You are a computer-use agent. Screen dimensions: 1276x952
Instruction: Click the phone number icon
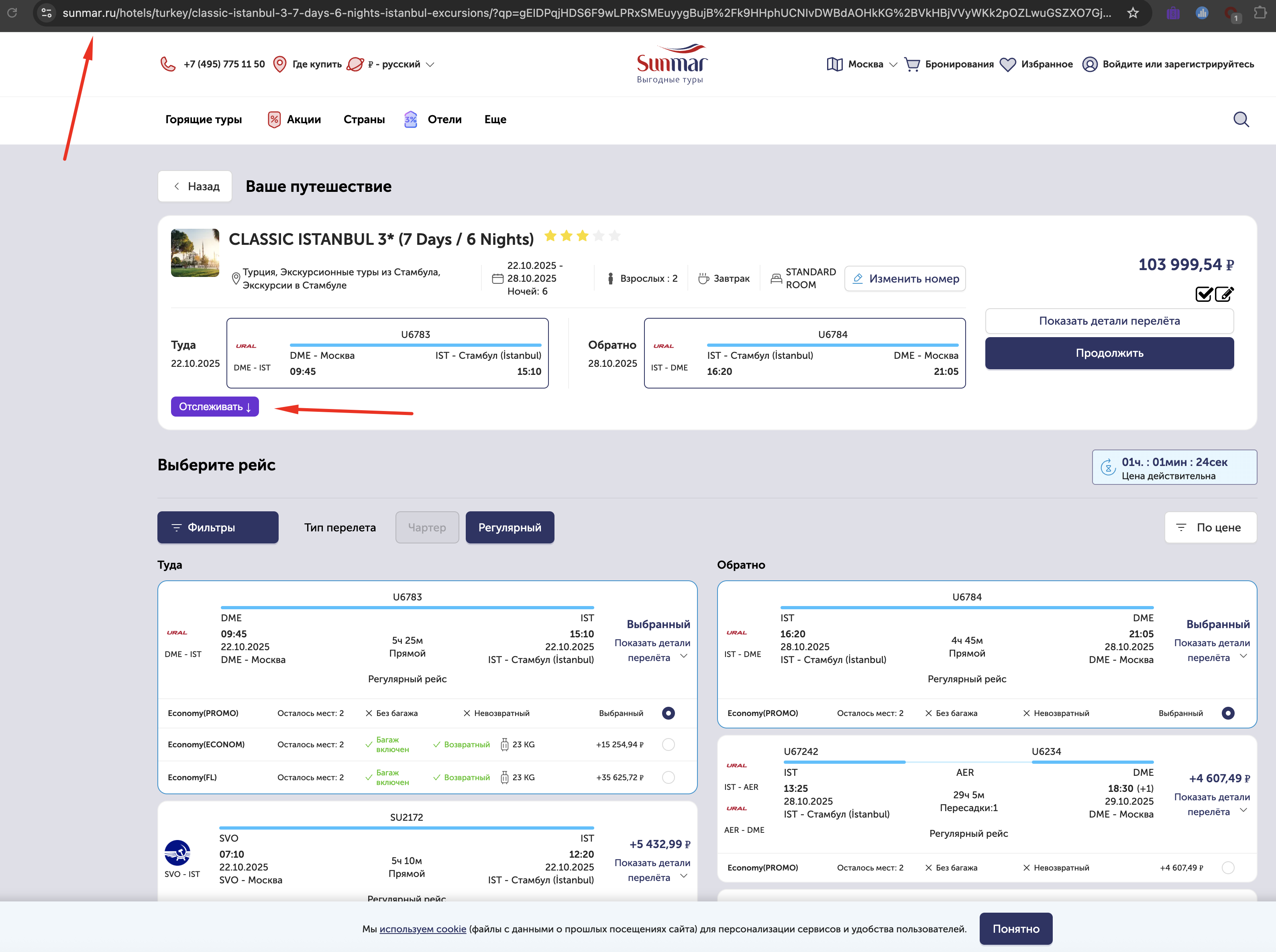click(x=168, y=64)
